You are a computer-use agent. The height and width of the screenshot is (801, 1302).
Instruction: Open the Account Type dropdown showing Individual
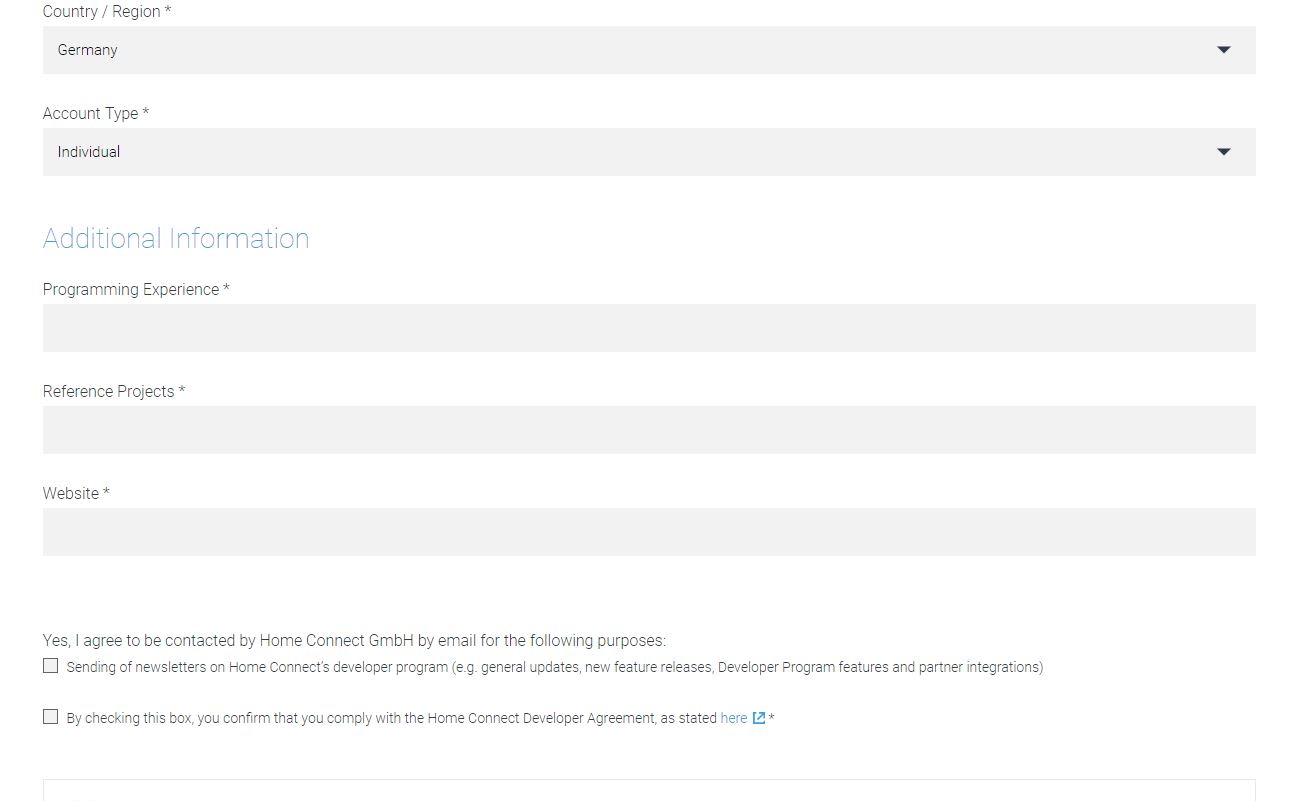[649, 152]
